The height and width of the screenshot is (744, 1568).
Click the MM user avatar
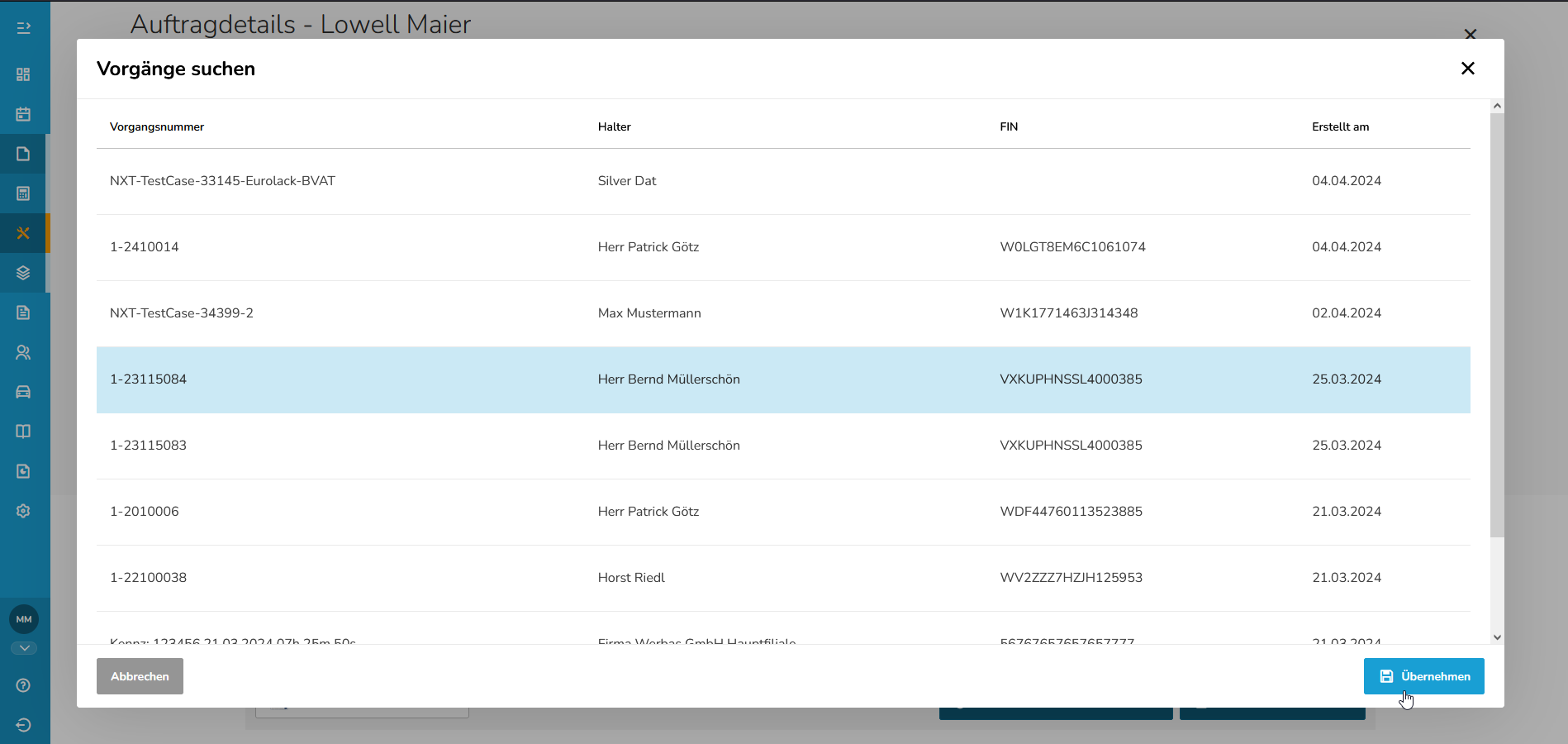click(x=24, y=619)
